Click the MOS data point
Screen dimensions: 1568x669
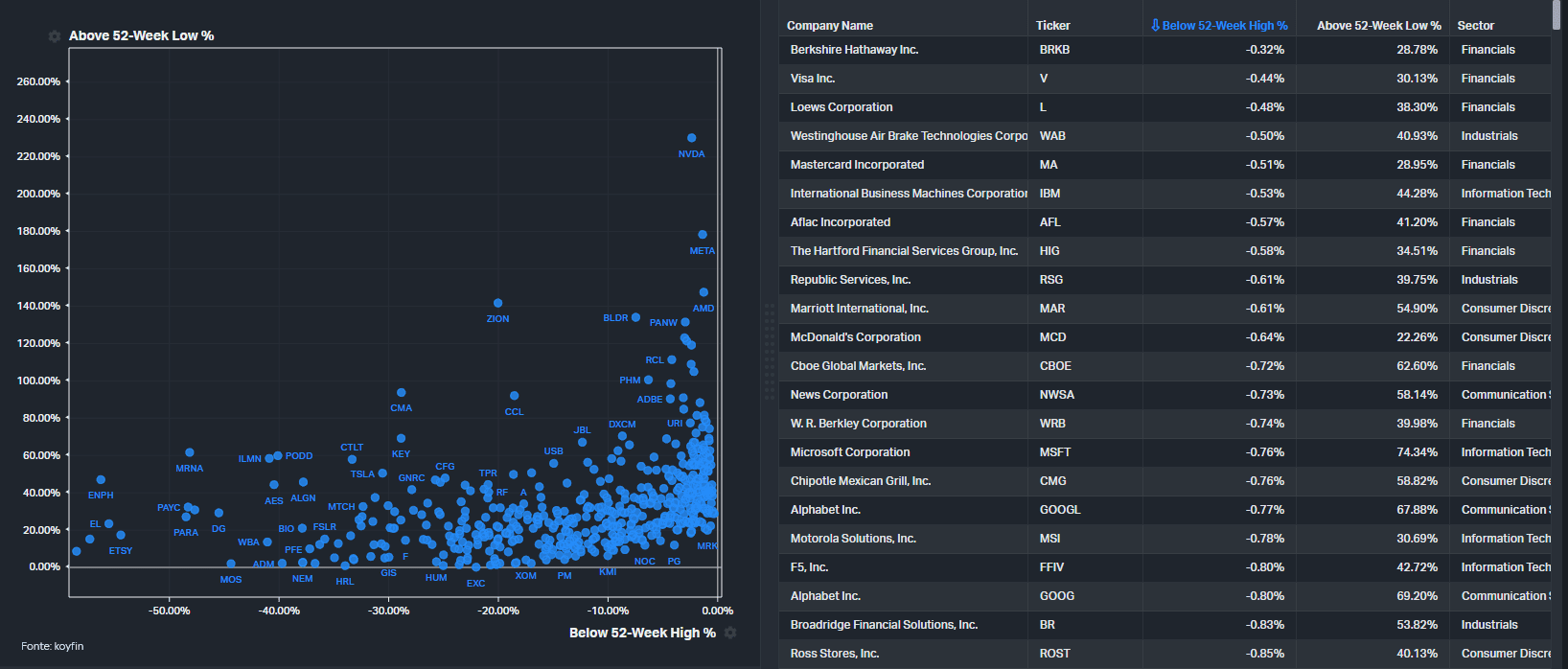pyautogui.click(x=231, y=564)
